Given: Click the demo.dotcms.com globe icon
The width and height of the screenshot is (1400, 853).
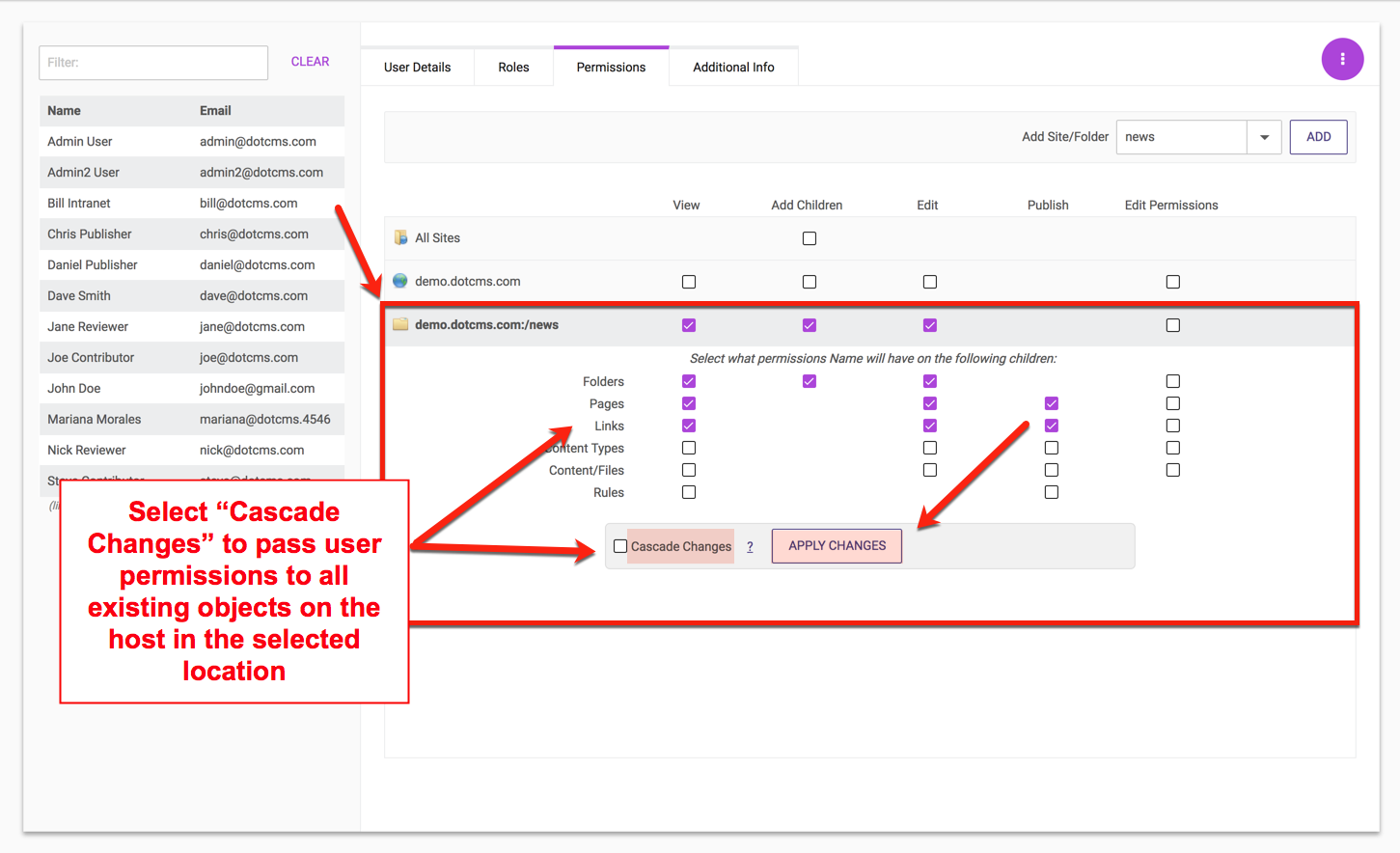Looking at the screenshot, I should point(400,281).
